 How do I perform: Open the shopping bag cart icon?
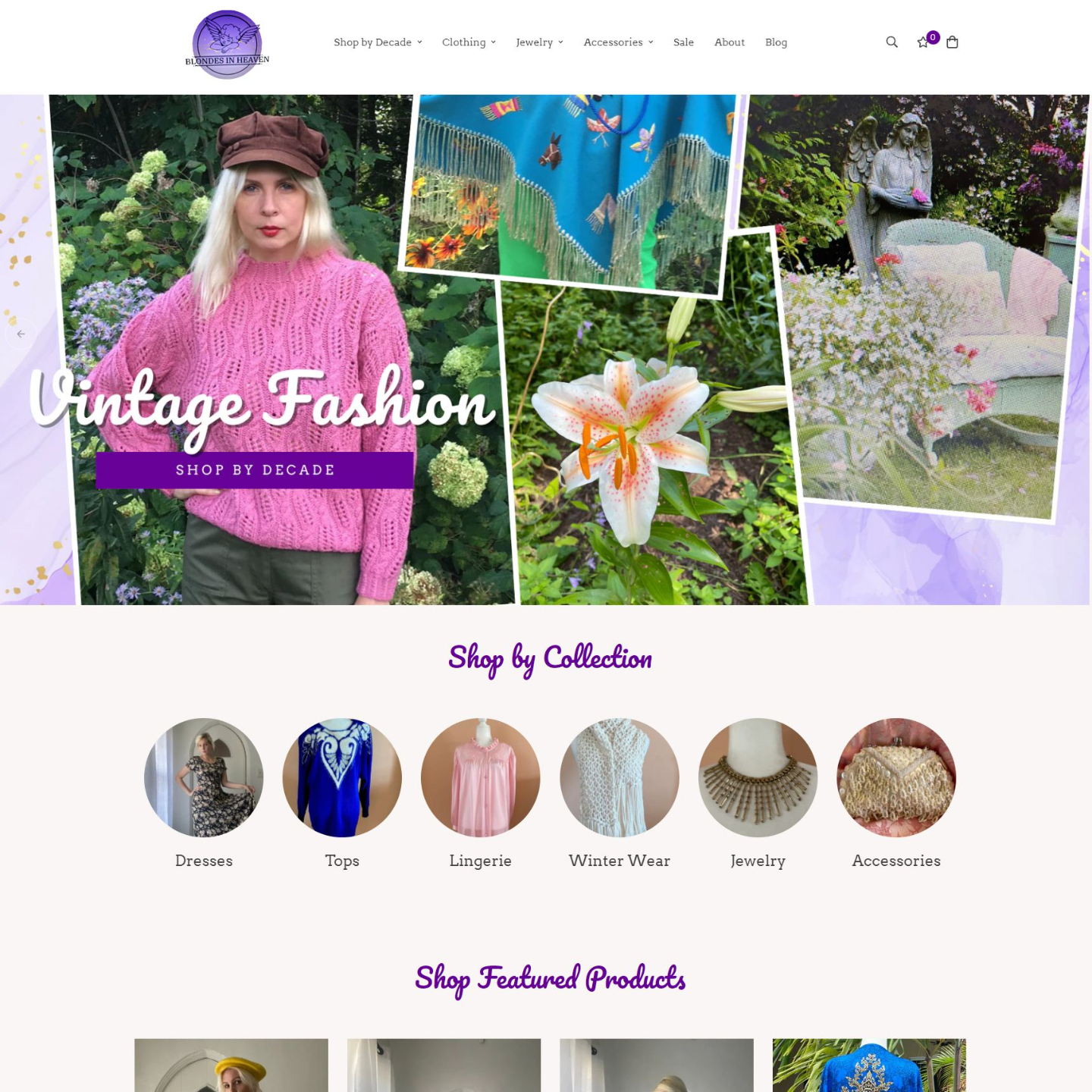click(x=952, y=42)
